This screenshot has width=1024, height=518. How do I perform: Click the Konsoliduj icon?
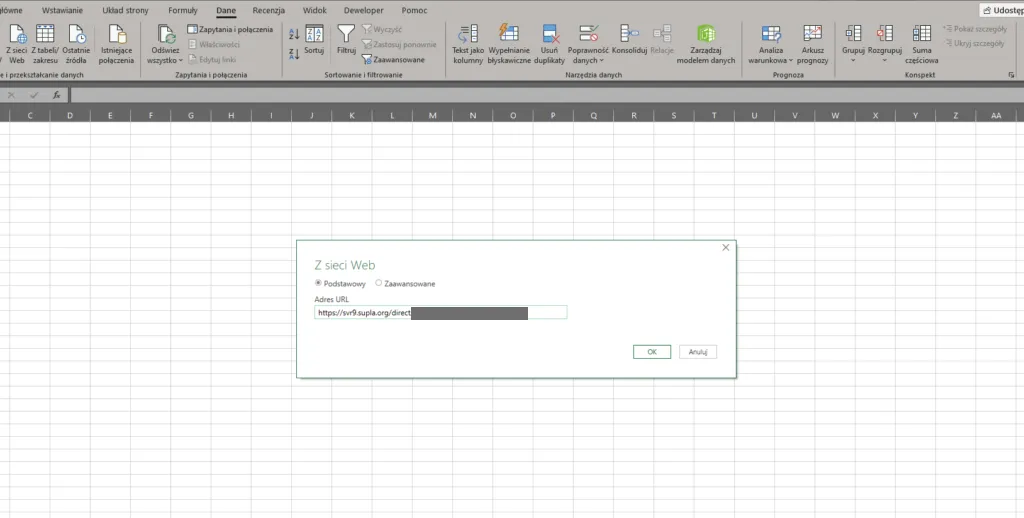coord(629,33)
